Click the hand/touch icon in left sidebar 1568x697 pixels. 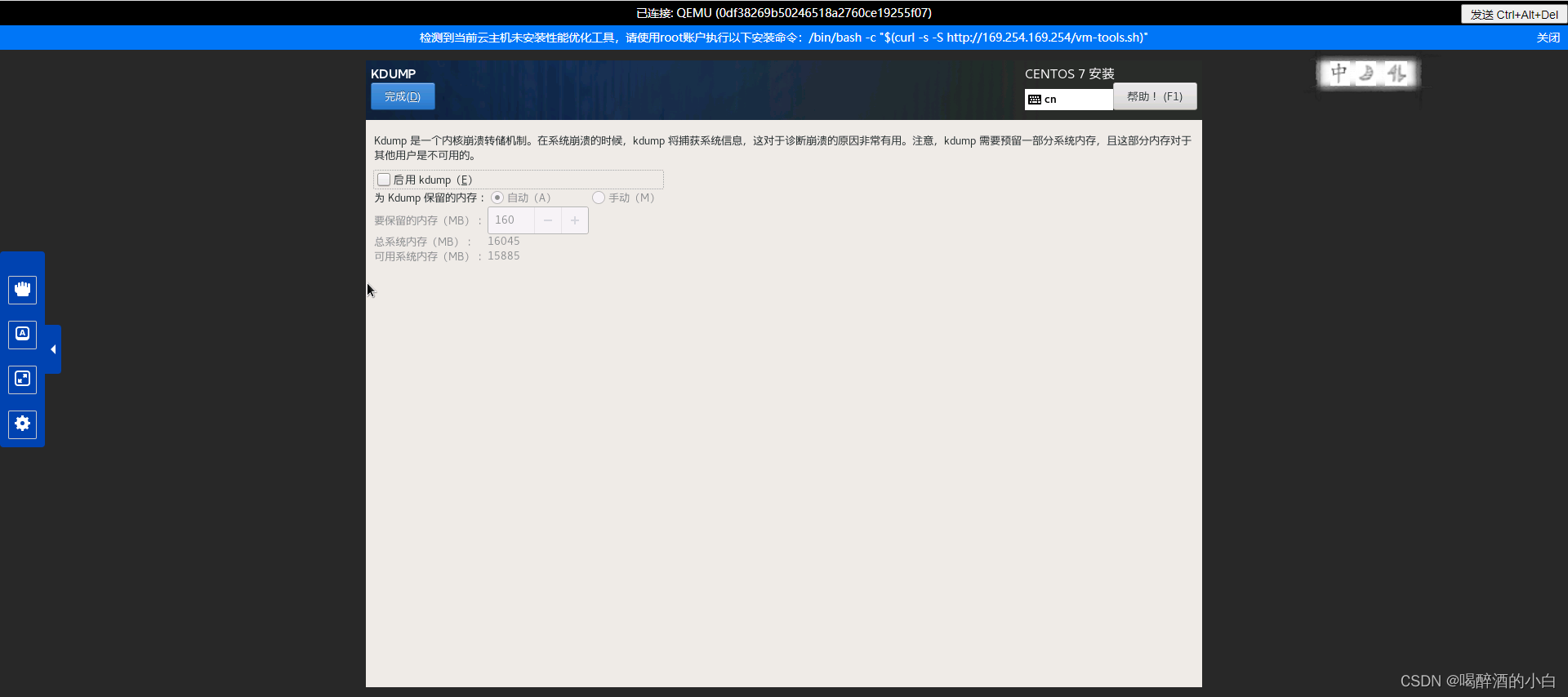coord(22,290)
